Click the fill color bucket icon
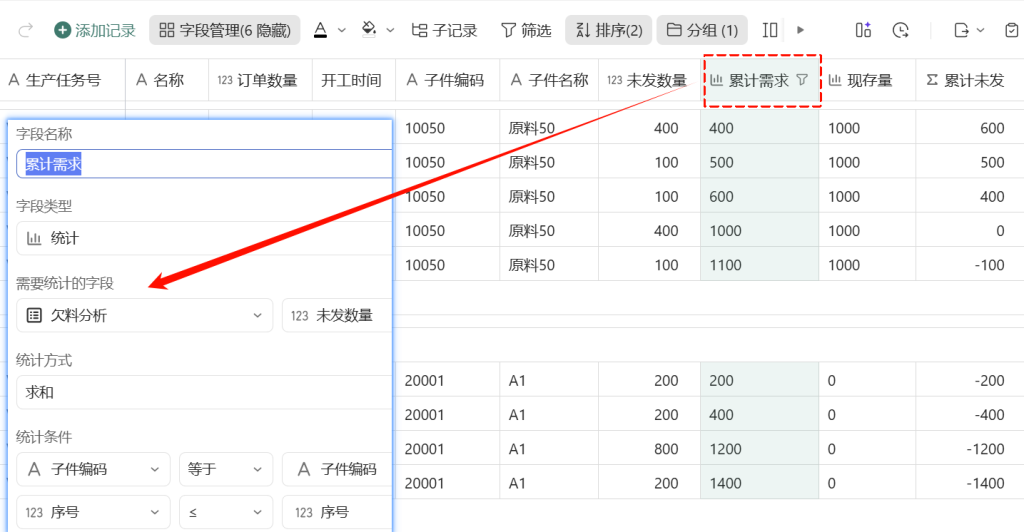Viewport: 1024px width, 532px height. (369, 29)
